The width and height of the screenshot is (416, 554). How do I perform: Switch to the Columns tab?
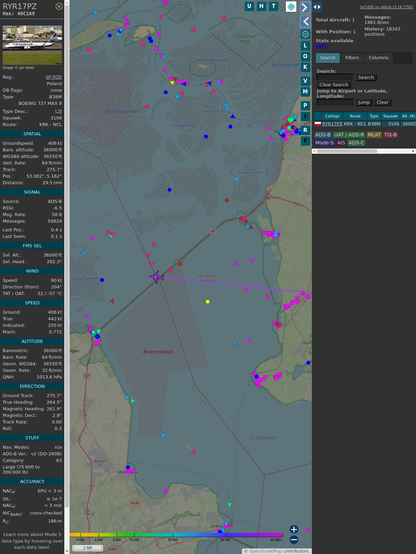point(378,58)
